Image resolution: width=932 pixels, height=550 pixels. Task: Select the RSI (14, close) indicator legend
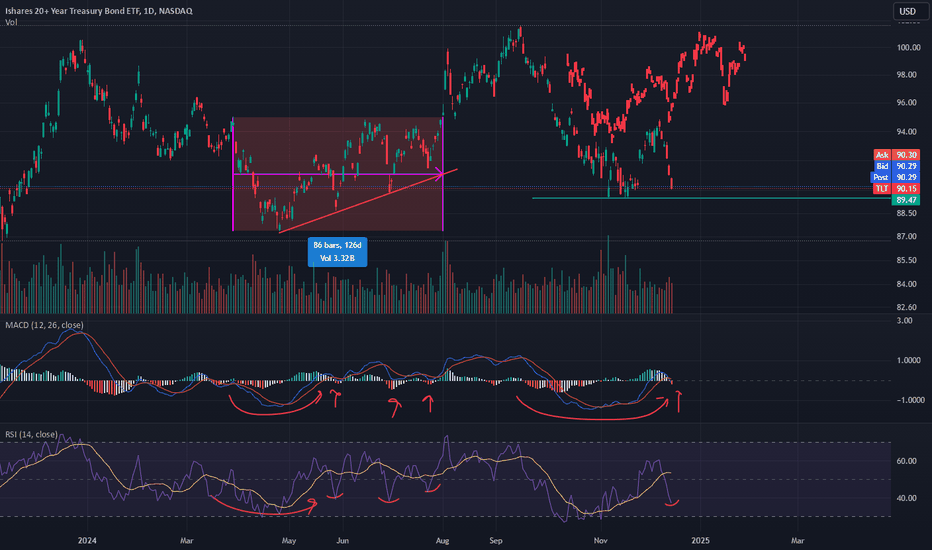pyautogui.click(x=32, y=435)
